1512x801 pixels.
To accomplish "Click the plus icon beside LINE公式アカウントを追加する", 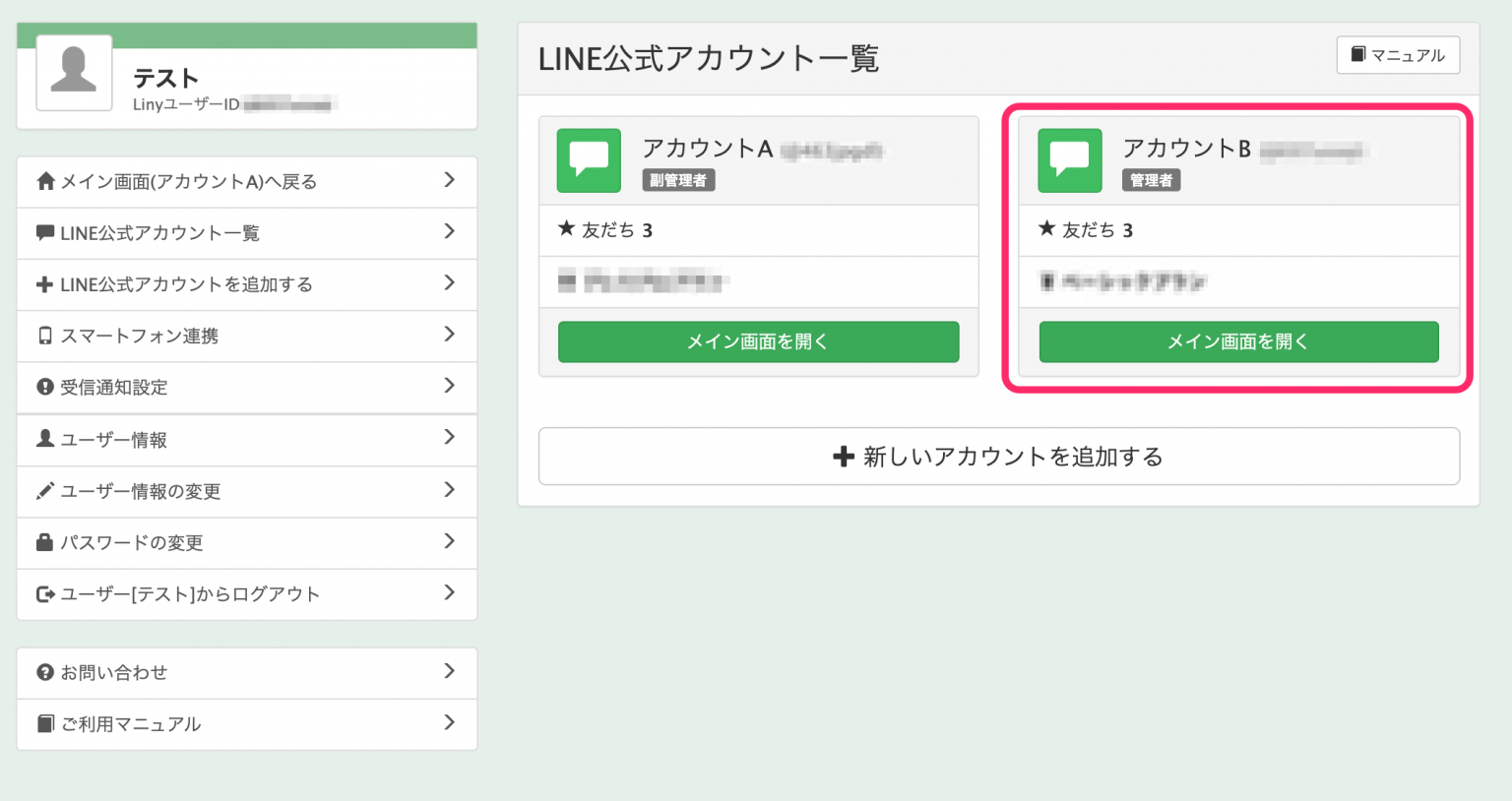I will [45, 284].
